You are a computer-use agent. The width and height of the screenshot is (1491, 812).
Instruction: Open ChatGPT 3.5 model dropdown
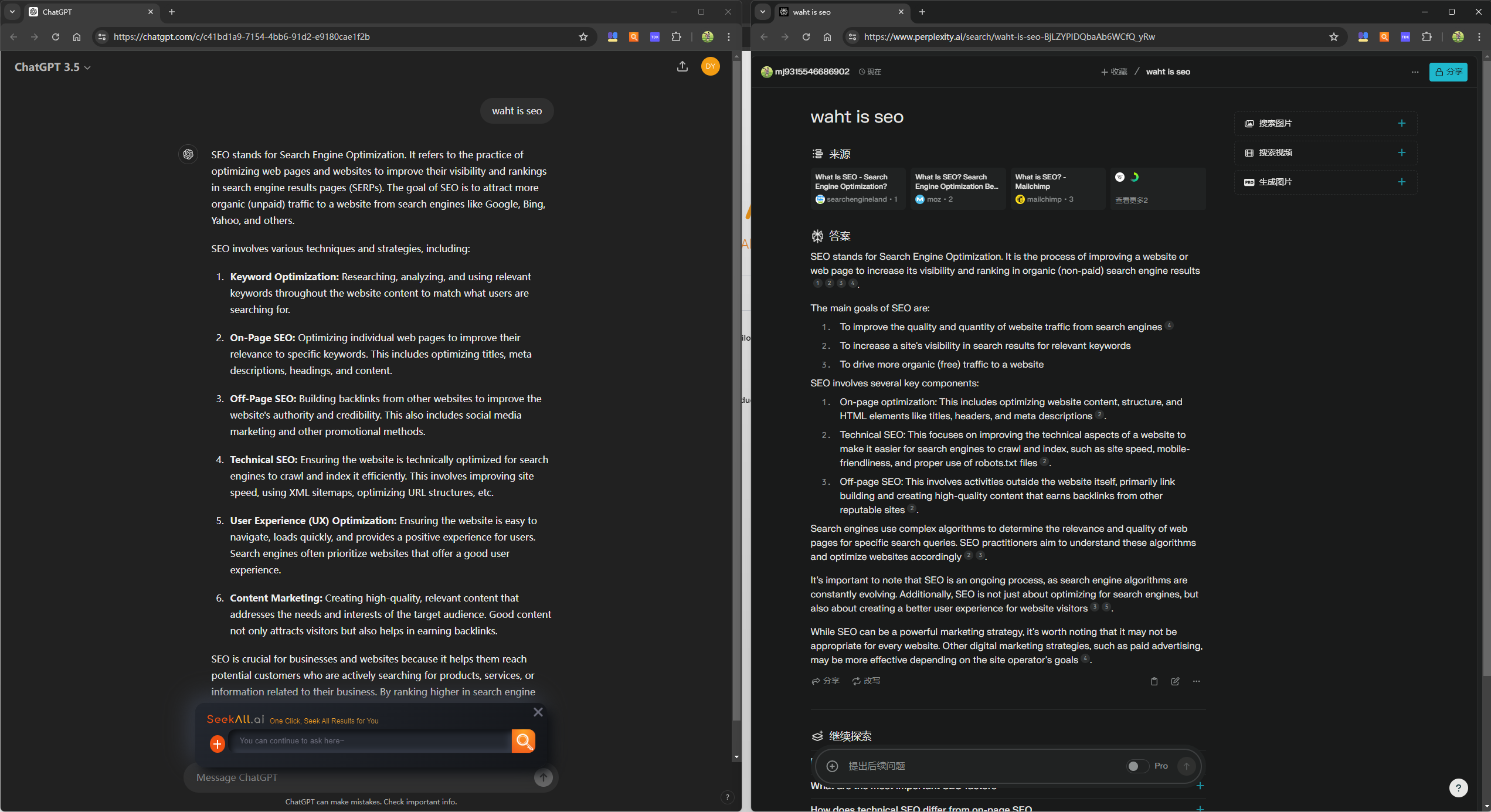(x=52, y=67)
